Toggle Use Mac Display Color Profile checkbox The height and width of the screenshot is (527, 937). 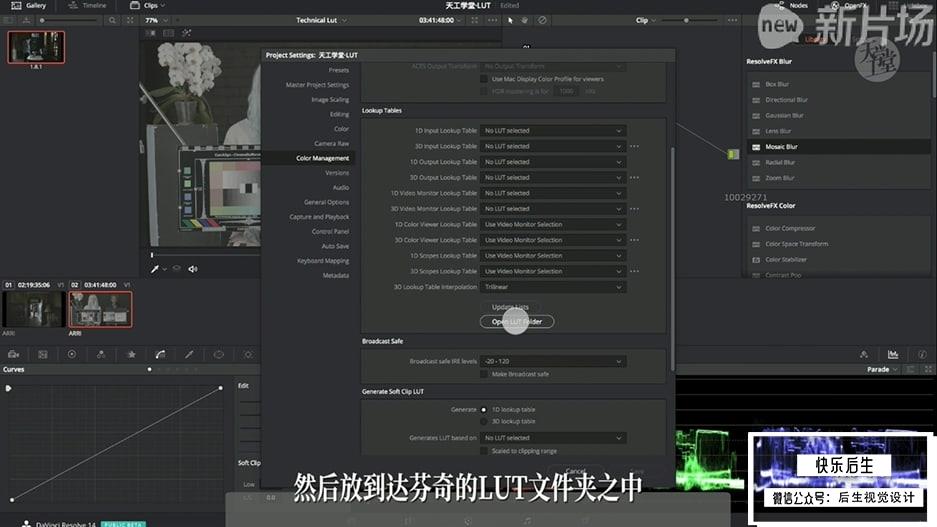pyautogui.click(x=484, y=79)
